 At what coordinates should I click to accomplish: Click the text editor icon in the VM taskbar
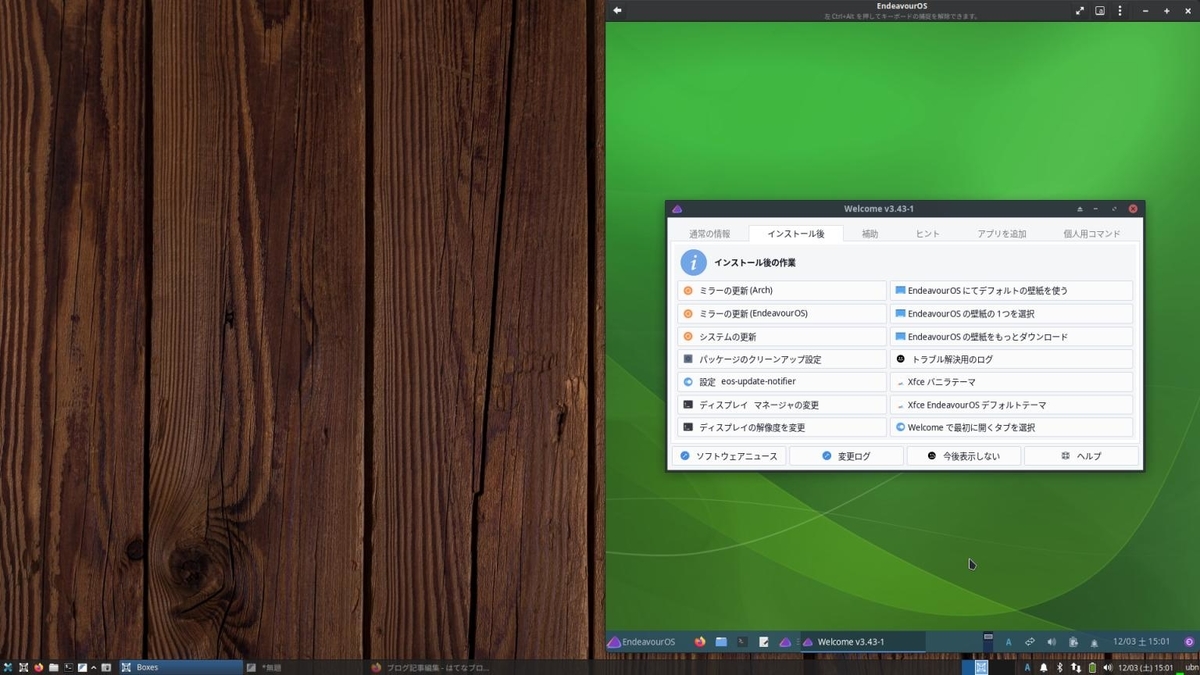pyautogui.click(x=763, y=641)
